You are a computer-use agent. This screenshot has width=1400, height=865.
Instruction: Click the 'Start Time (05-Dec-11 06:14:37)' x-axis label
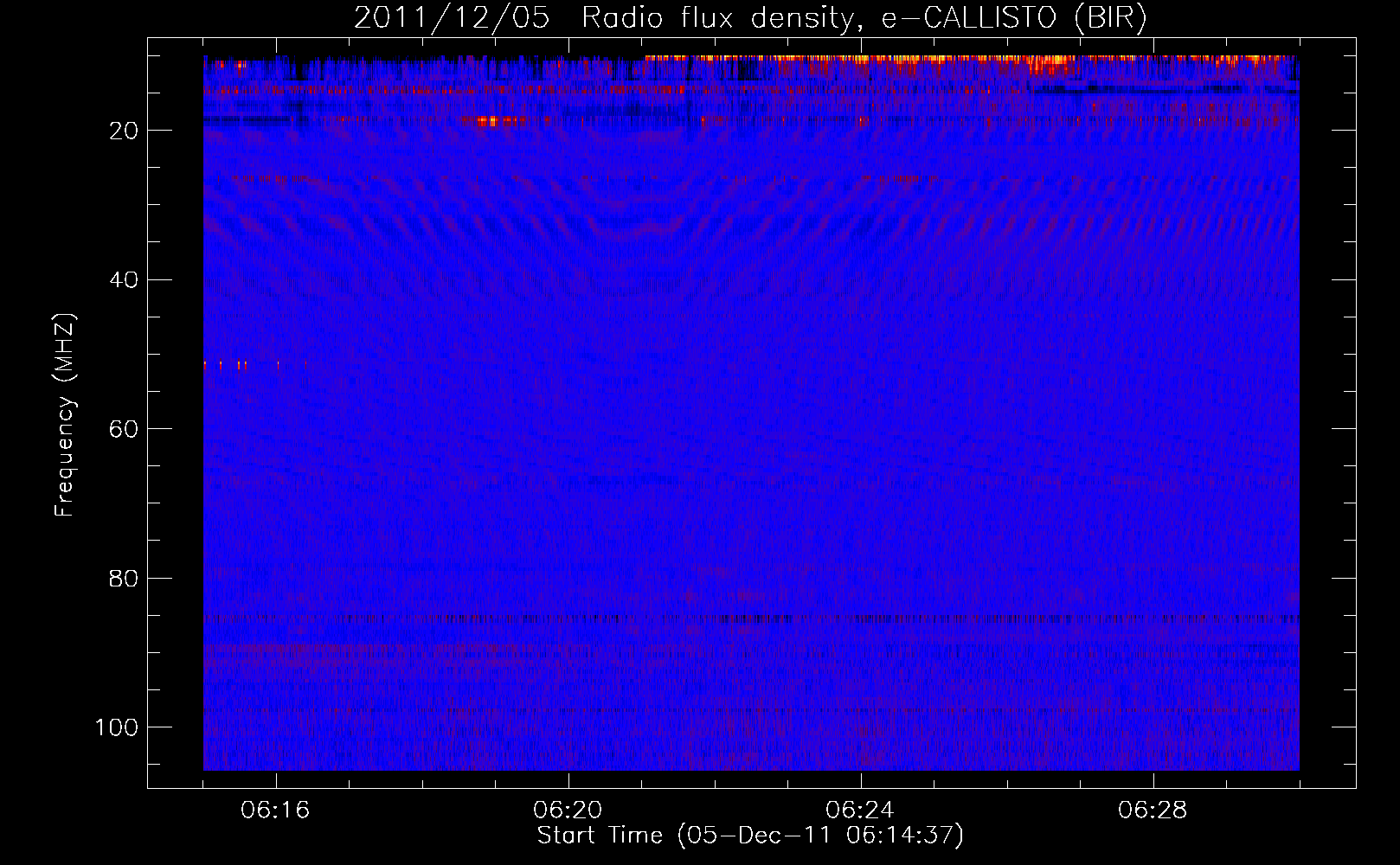[x=750, y=836]
